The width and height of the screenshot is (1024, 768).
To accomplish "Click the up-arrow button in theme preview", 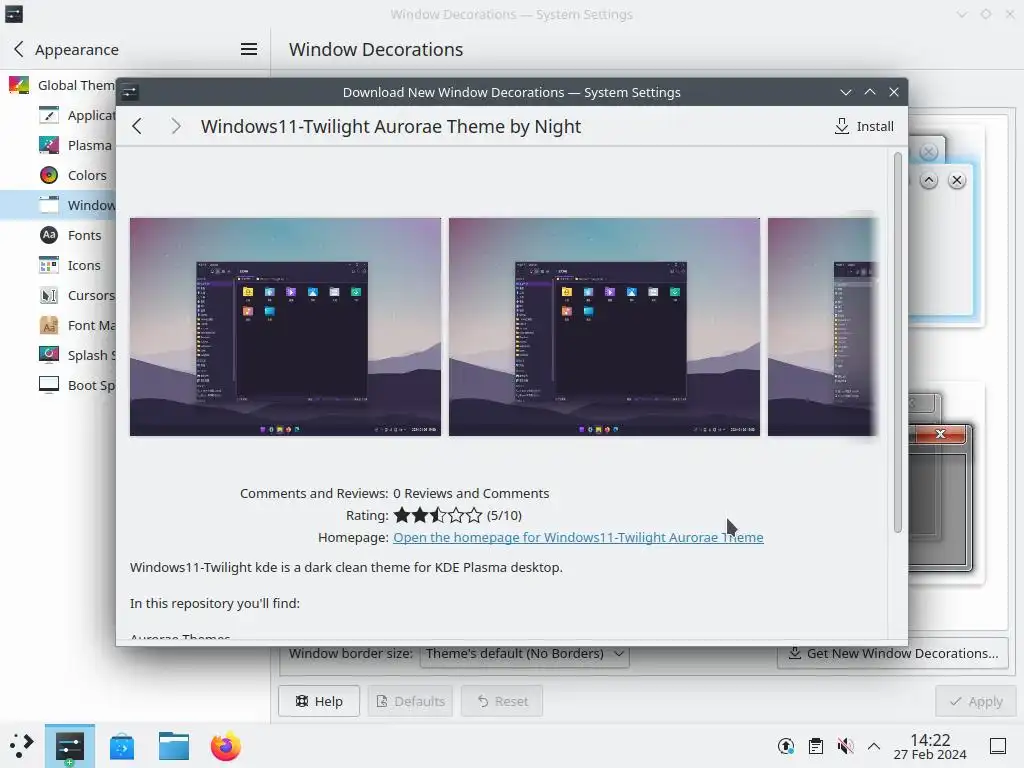I will tap(929, 180).
